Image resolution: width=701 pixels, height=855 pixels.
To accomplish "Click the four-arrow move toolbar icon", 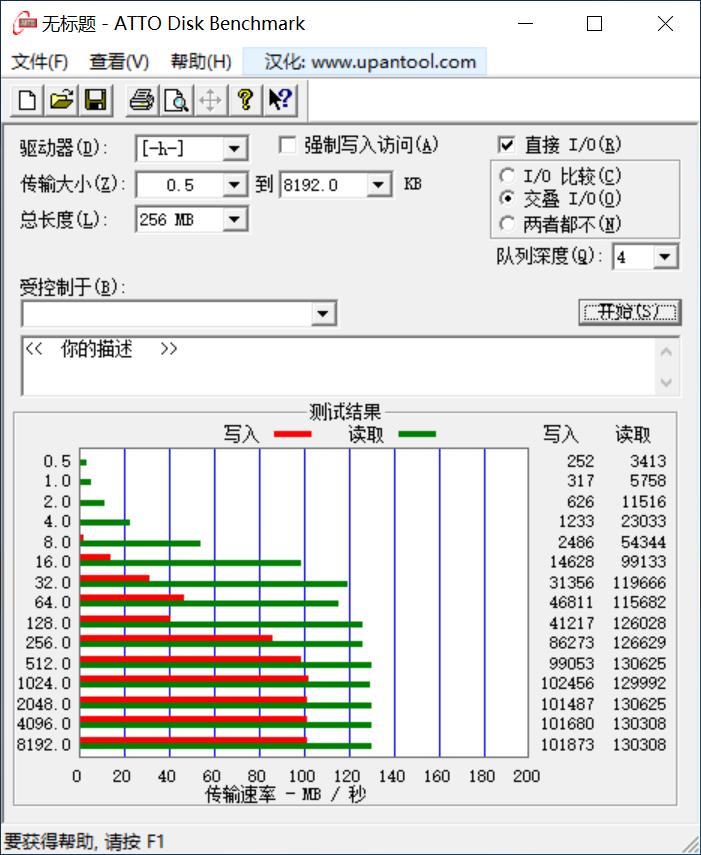I will (x=210, y=100).
